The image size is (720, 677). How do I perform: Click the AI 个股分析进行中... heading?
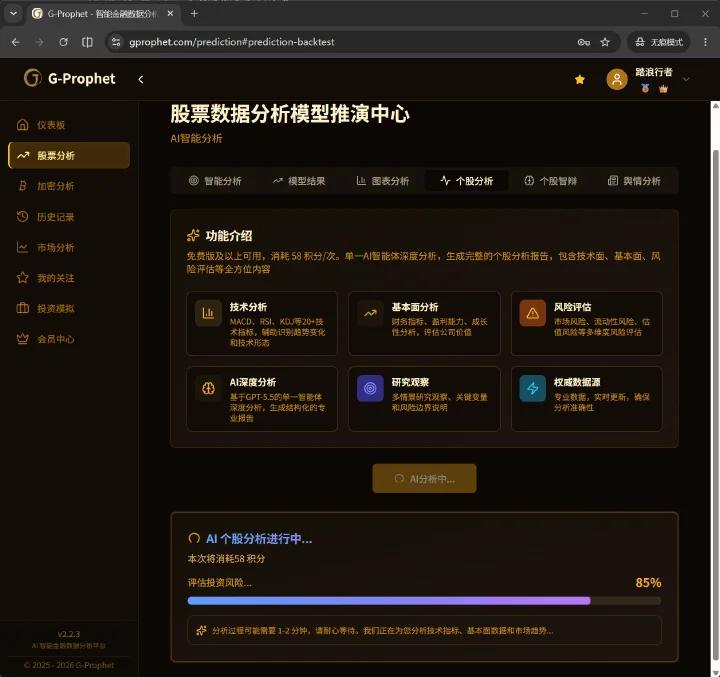(259, 539)
